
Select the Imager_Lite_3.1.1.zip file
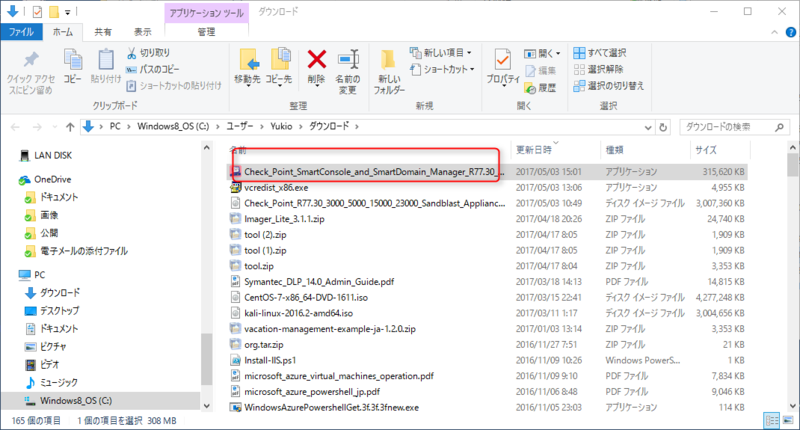tap(284, 219)
